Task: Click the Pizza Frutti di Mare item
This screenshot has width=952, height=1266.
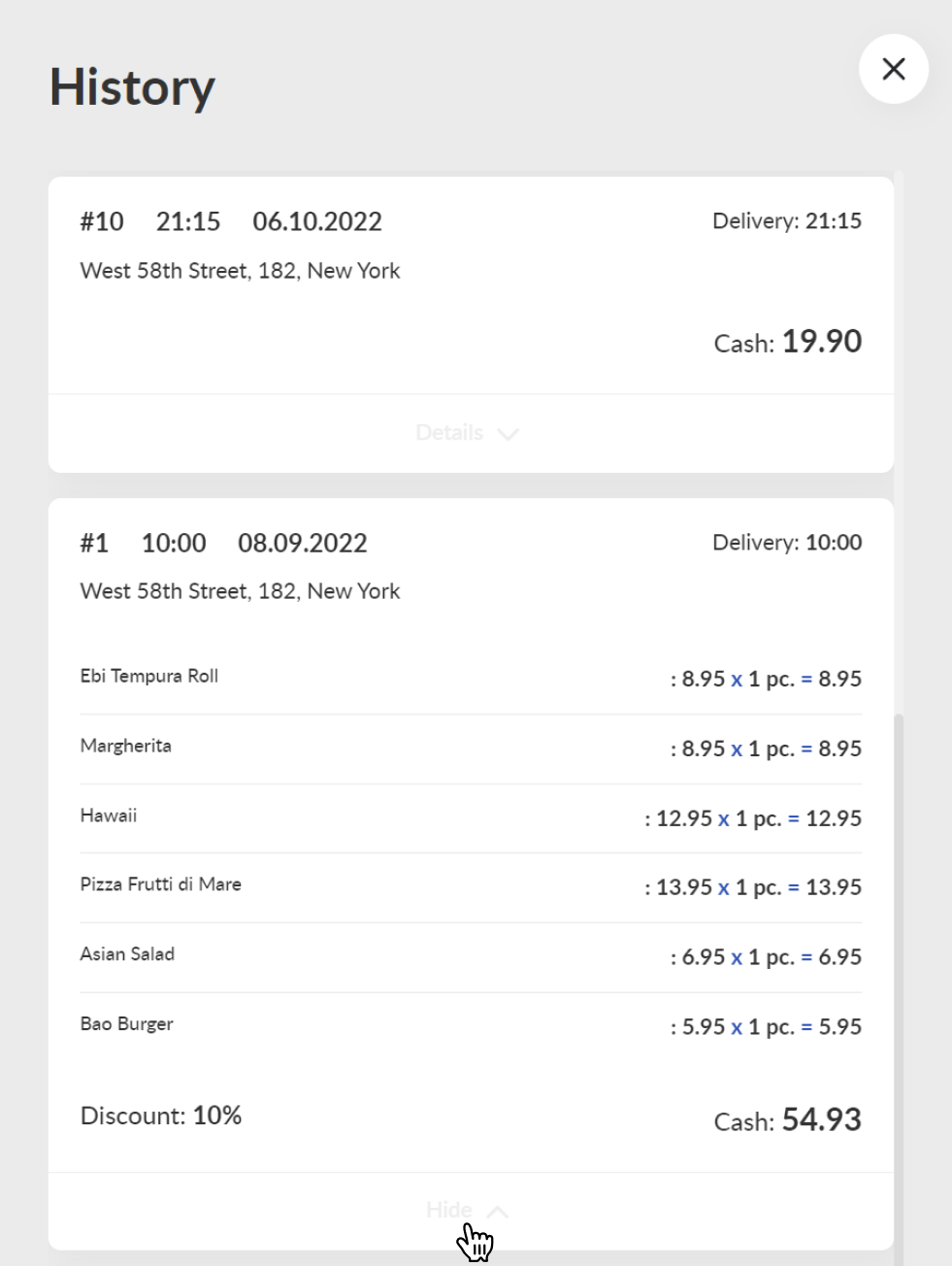Action: 471,887
